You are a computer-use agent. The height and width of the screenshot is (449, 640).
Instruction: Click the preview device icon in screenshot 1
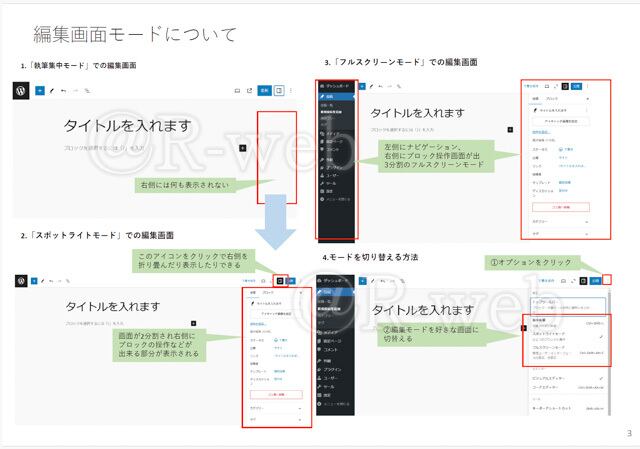[x=237, y=91]
